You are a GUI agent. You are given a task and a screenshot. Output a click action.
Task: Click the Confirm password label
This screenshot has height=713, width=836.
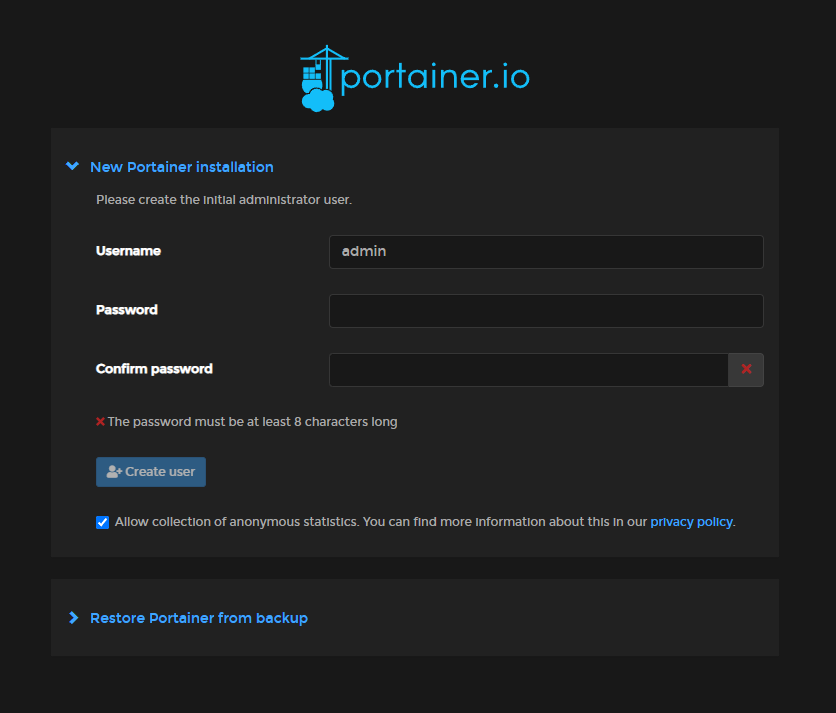[154, 369]
